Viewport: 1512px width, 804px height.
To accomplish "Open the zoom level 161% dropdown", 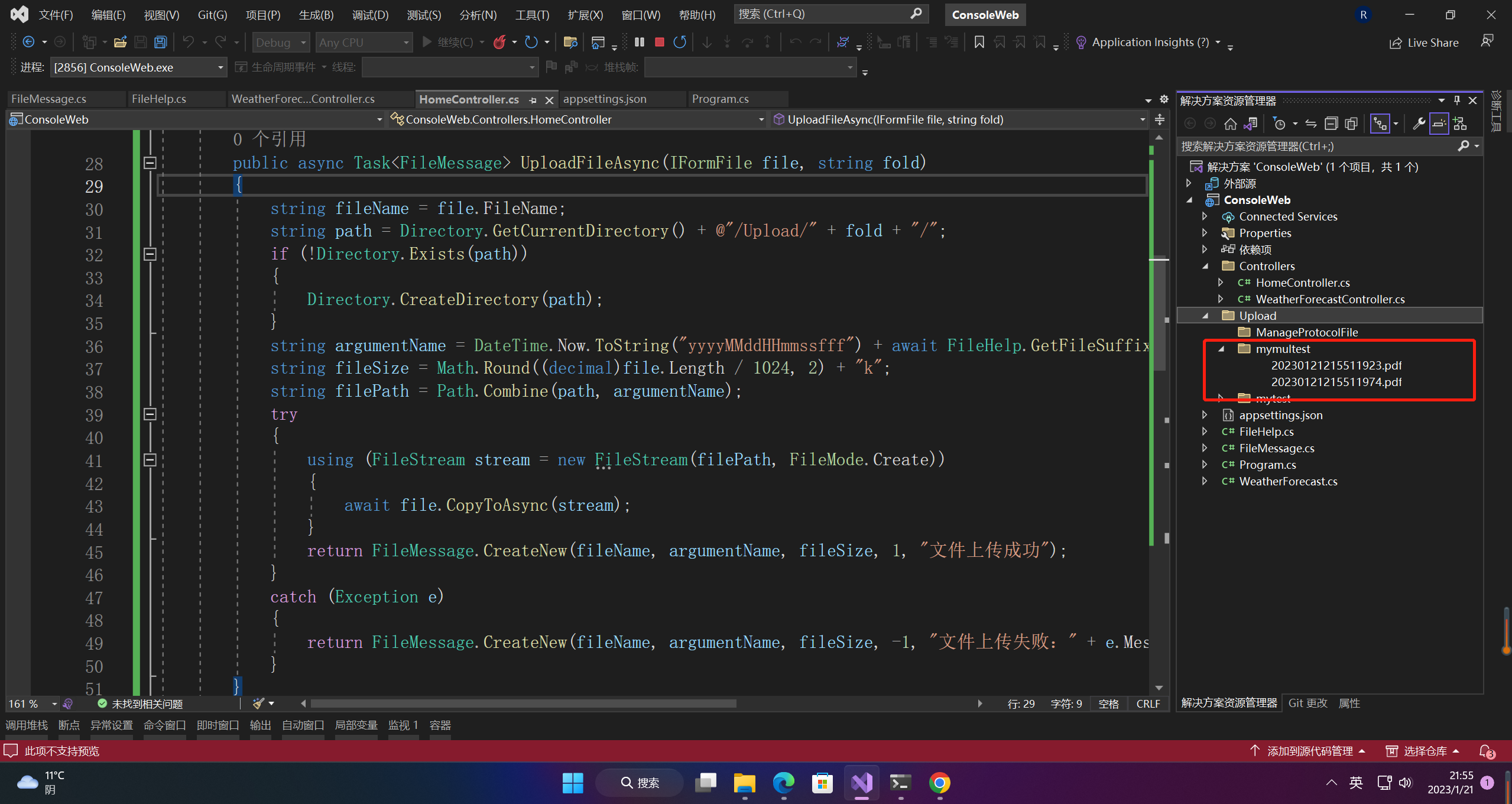I will coord(54,703).
